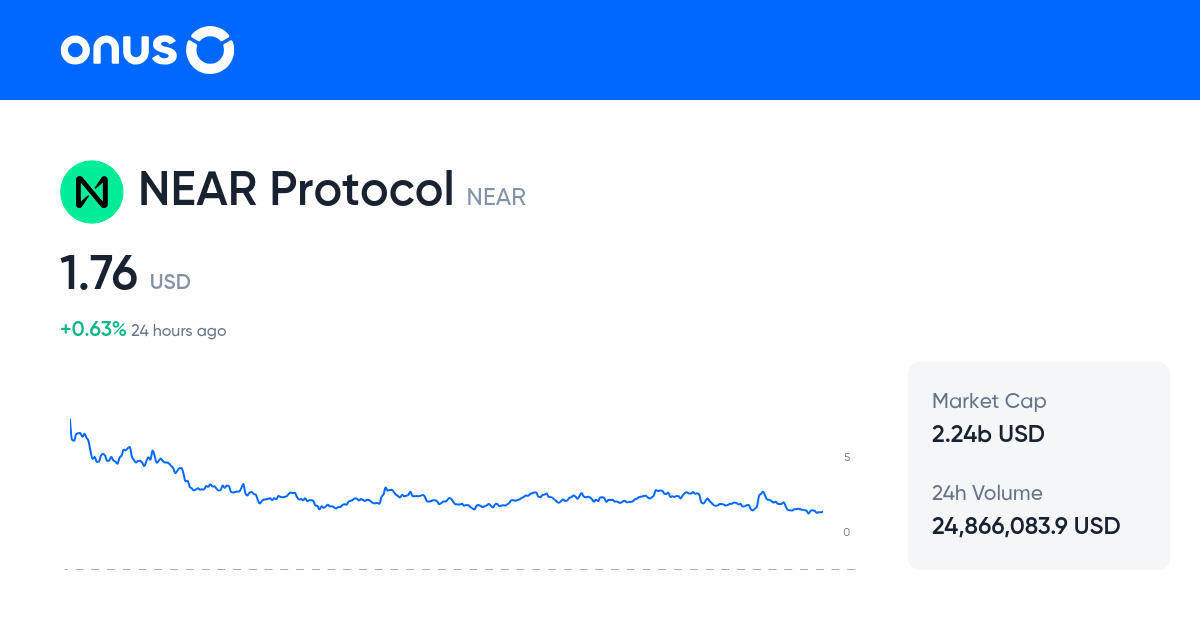Click the ONUS circular logo icon
The image size is (1200, 630).
210,49
